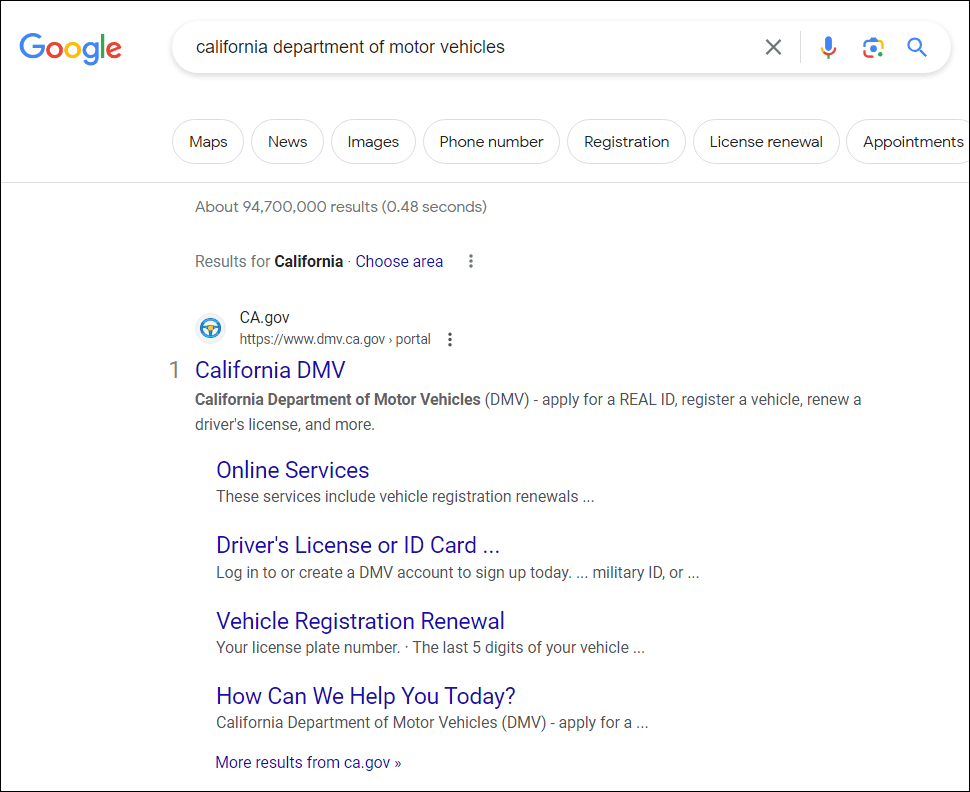Select the Registration filter chip

[x=626, y=142]
